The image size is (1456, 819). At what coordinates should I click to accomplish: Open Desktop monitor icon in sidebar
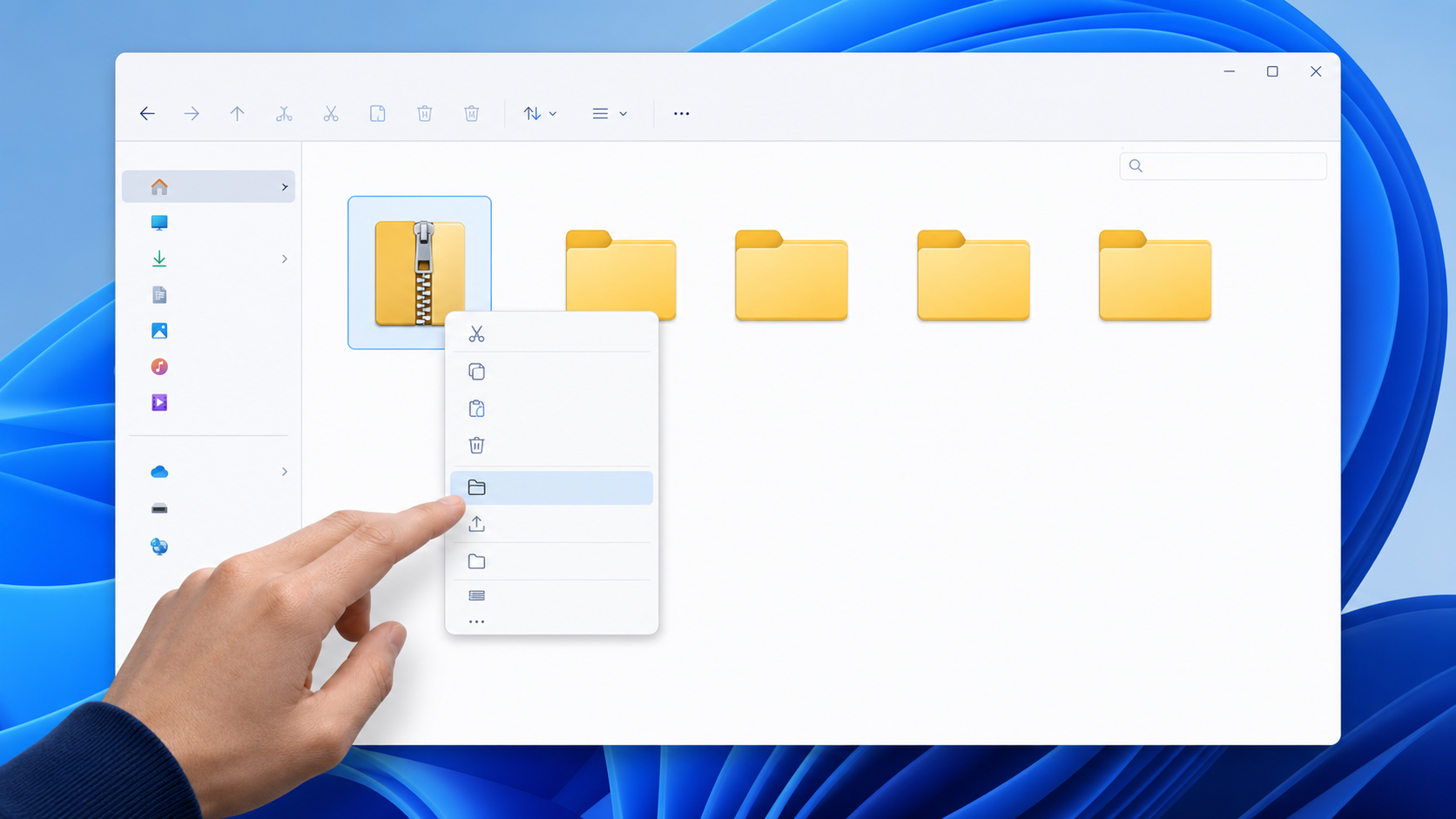(x=158, y=223)
